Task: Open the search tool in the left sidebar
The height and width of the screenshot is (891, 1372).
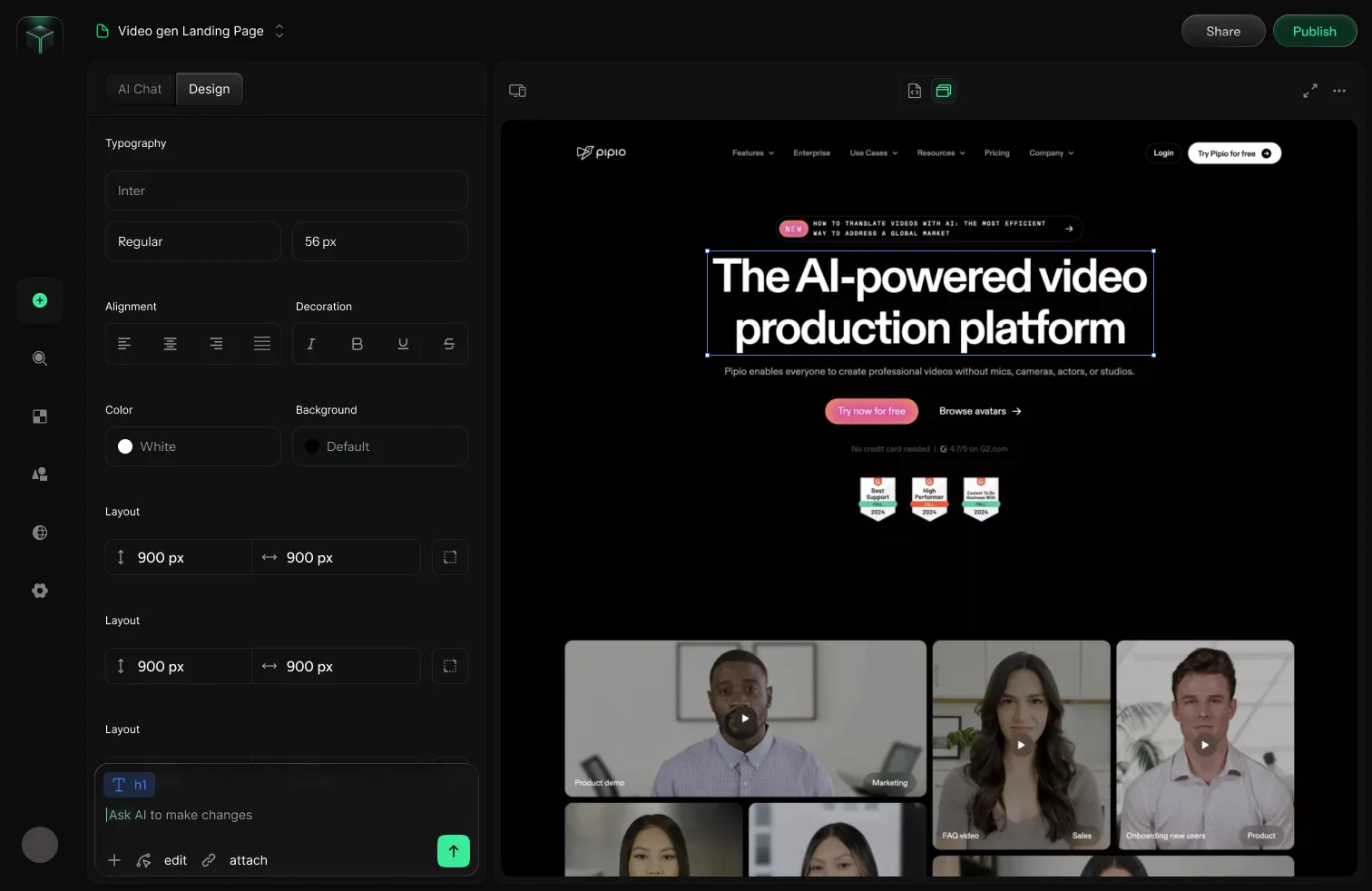Action: point(40,358)
